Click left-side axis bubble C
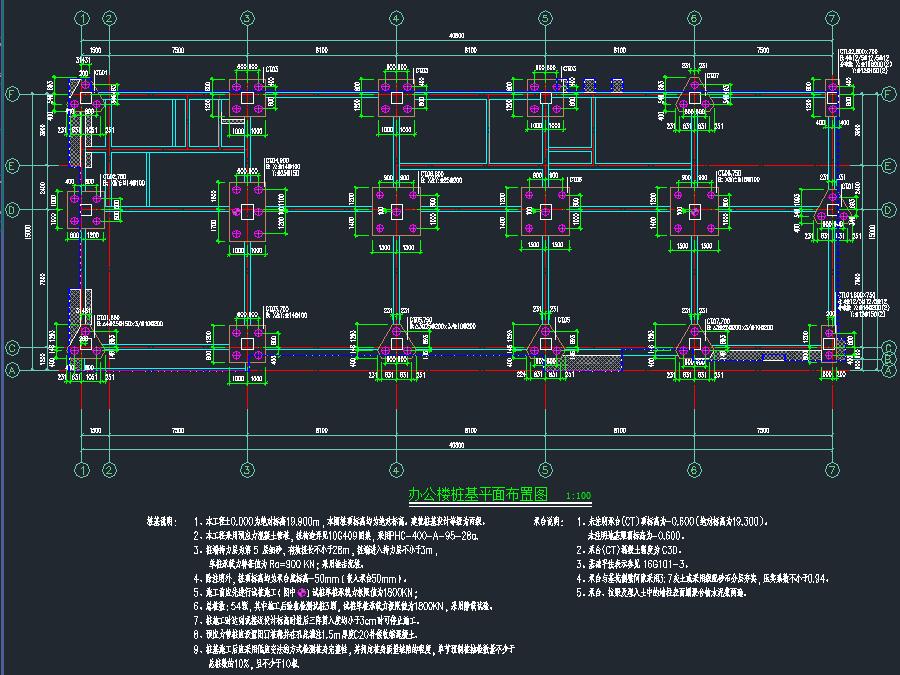 (x=12, y=348)
